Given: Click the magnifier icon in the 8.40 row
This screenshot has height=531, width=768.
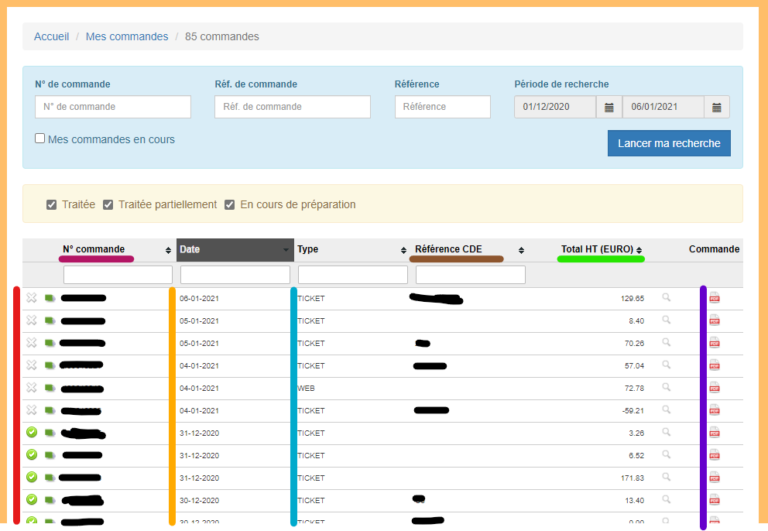Looking at the screenshot, I should [x=667, y=320].
